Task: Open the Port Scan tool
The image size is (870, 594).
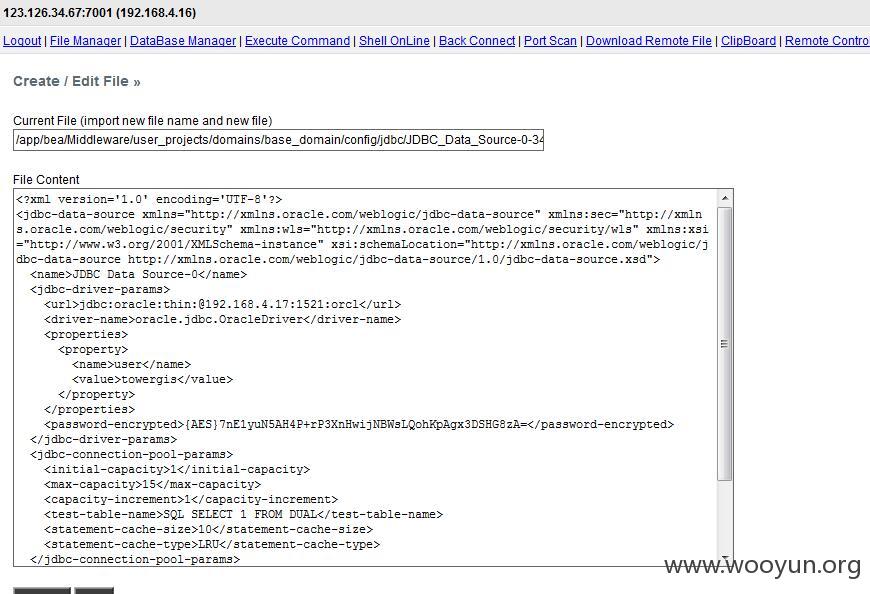Action: pyautogui.click(x=550, y=41)
